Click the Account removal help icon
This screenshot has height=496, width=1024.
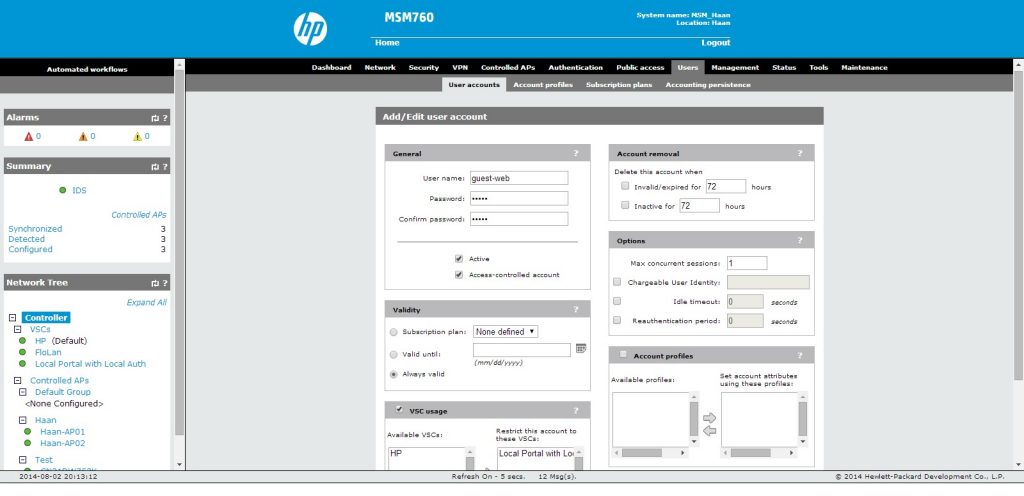(800, 153)
